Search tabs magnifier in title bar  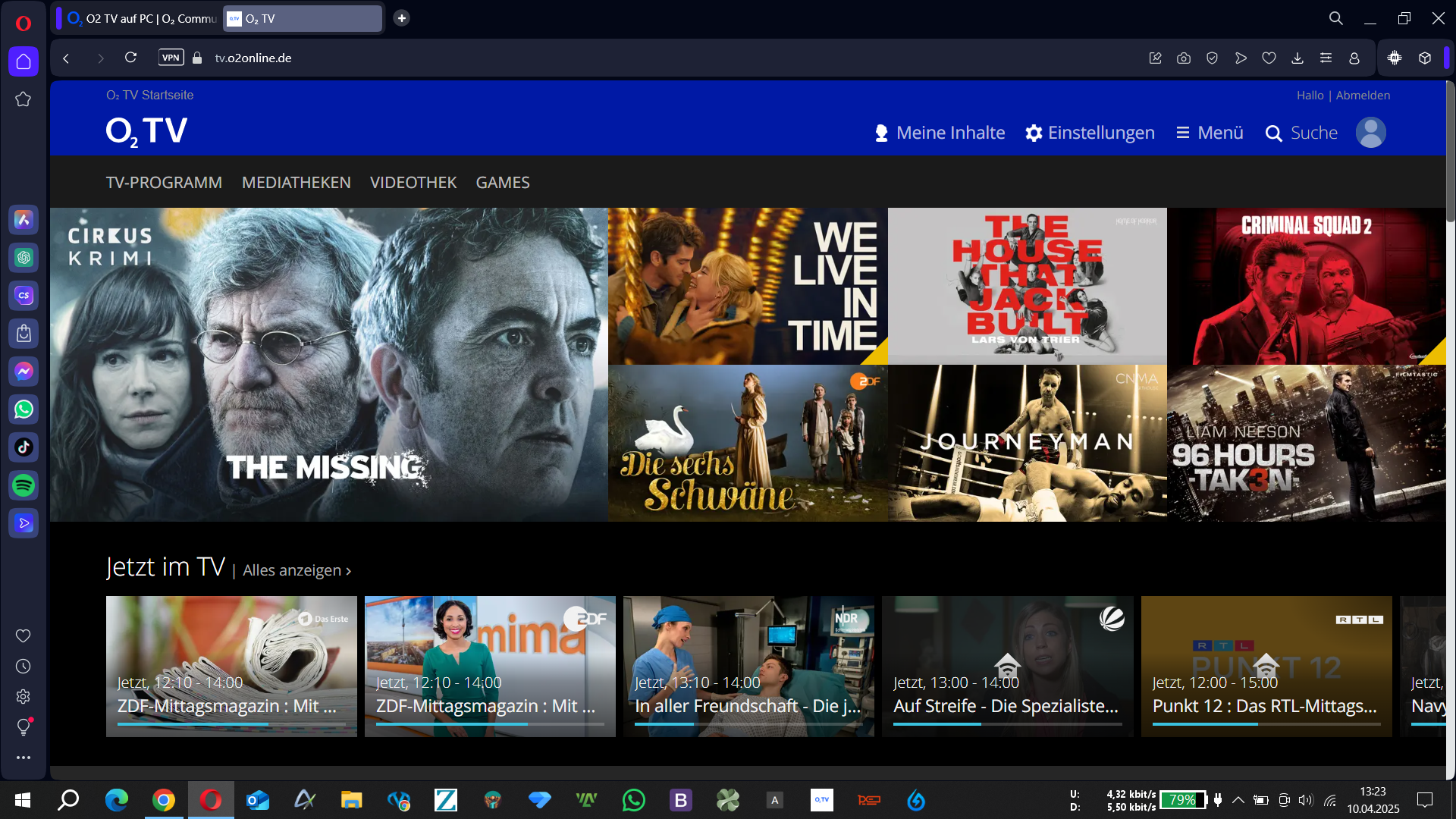coord(1336,18)
